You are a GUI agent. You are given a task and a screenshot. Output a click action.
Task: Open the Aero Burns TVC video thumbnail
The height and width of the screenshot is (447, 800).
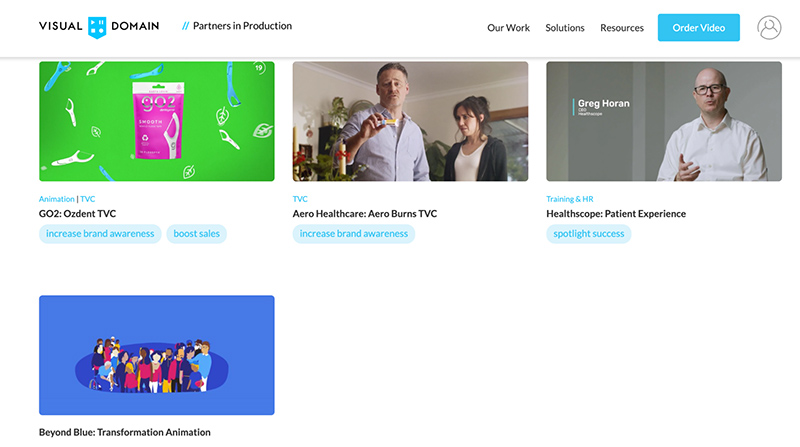click(x=410, y=121)
